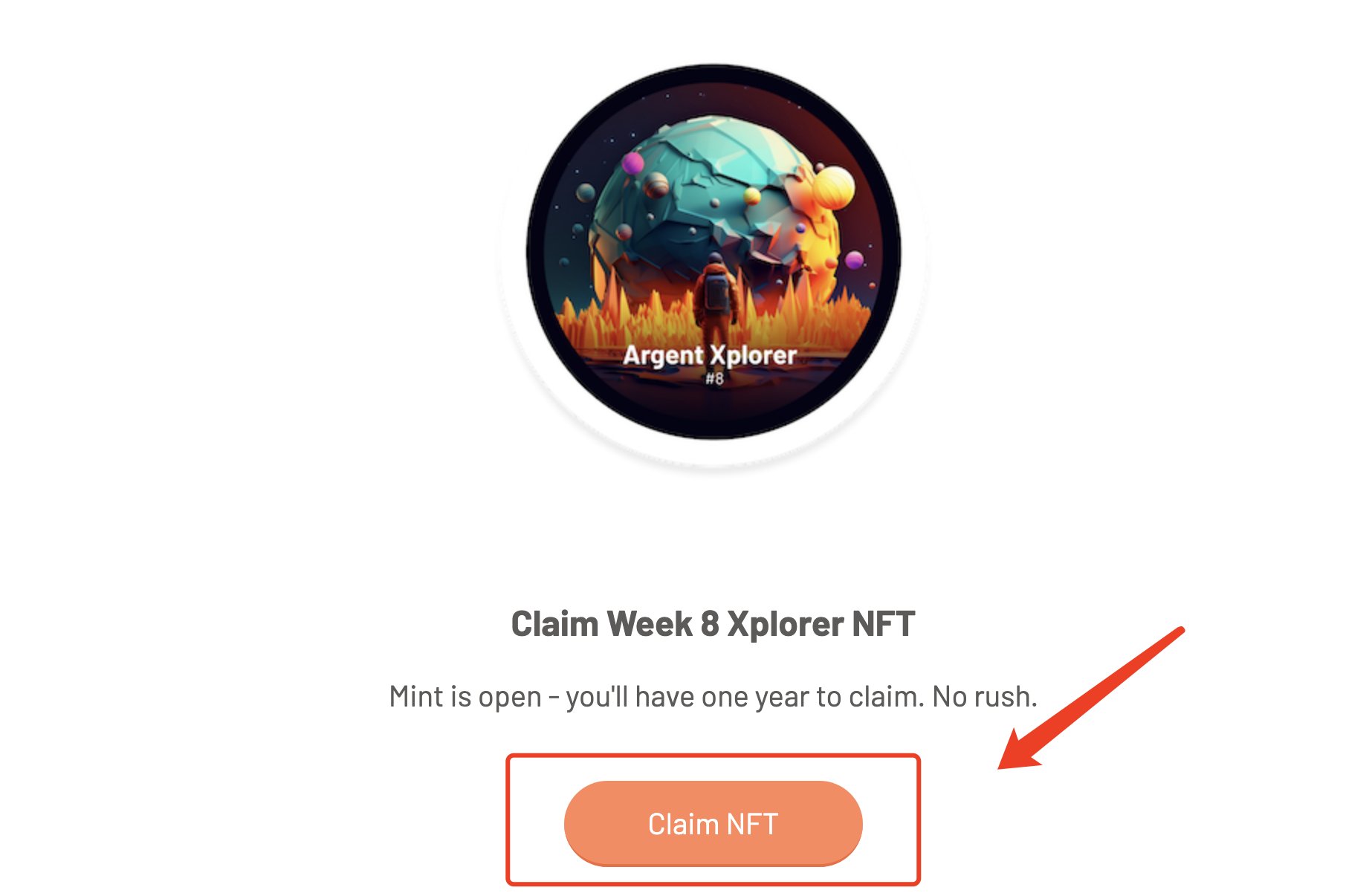
Task: Click the small yellow ball on the planet's center
Action: [x=752, y=196]
